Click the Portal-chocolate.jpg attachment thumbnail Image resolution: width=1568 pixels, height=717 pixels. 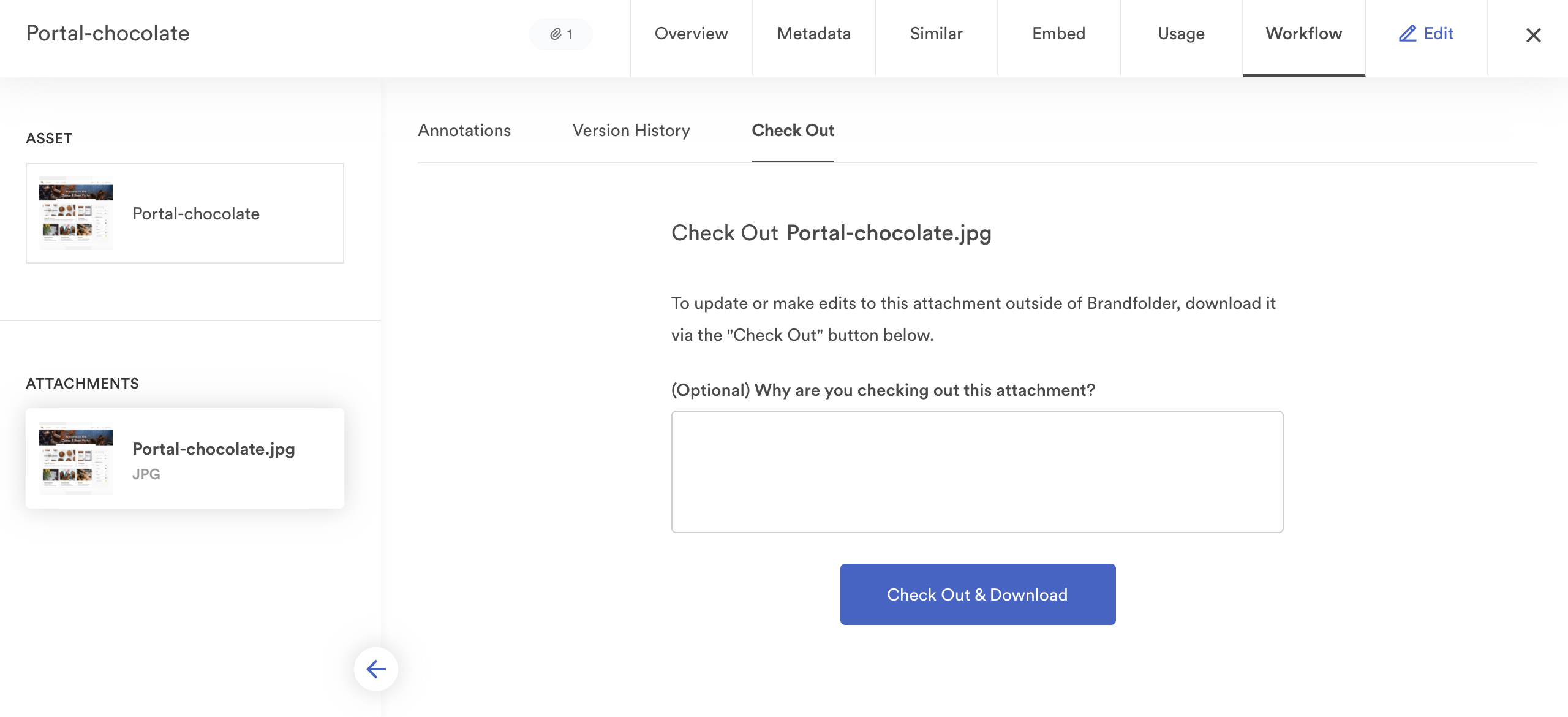coord(76,458)
